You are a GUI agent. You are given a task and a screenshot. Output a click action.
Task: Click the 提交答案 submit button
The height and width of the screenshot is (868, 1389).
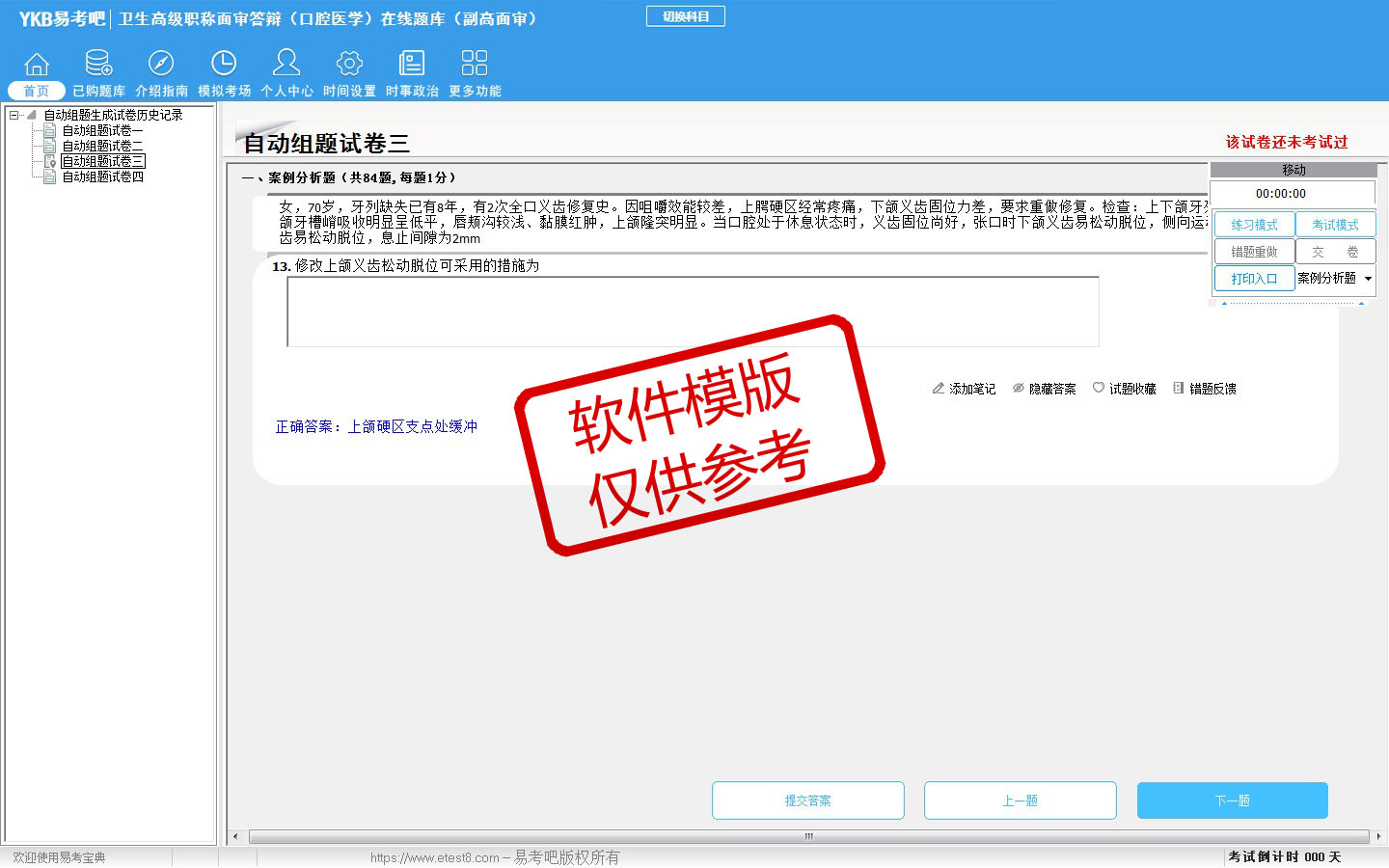coord(808,800)
